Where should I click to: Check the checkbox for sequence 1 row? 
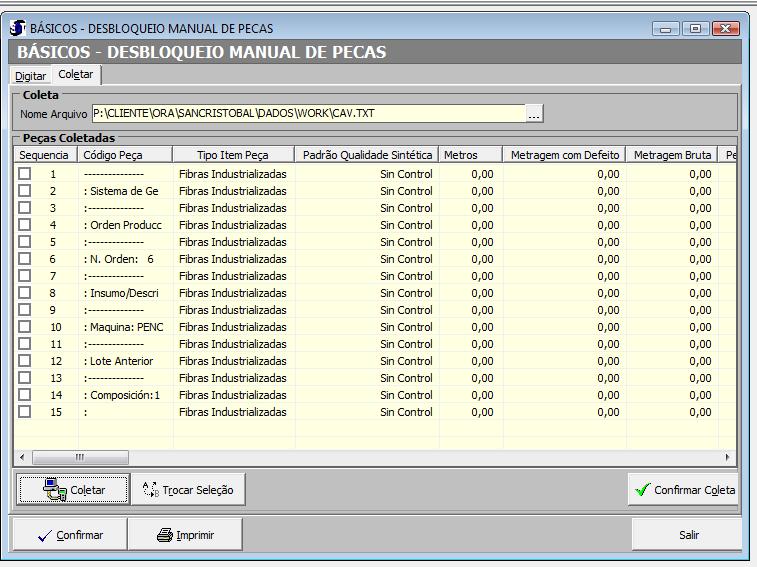(x=25, y=174)
